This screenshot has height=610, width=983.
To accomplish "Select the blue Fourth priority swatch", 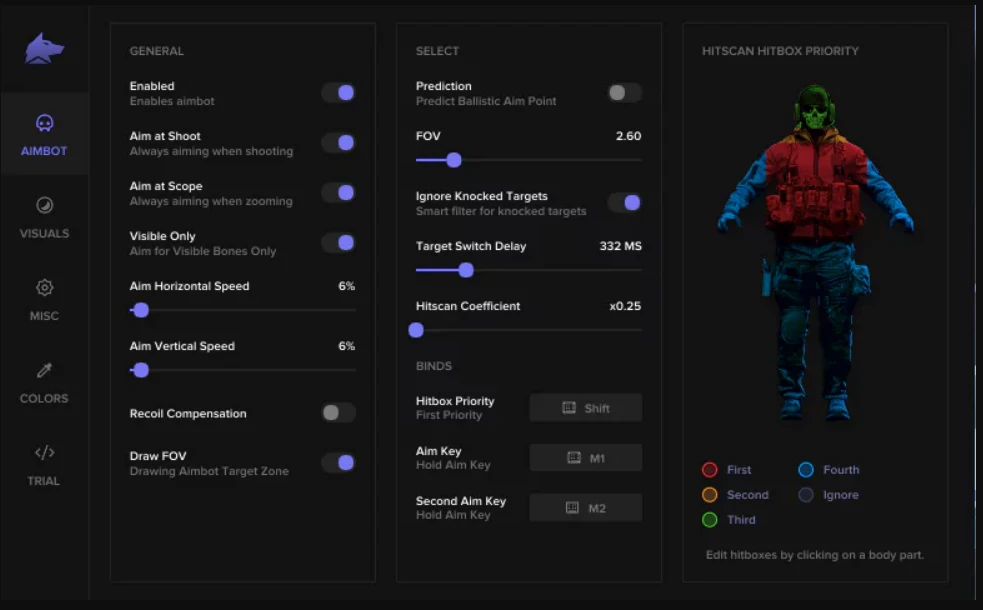I will [806, 470].
